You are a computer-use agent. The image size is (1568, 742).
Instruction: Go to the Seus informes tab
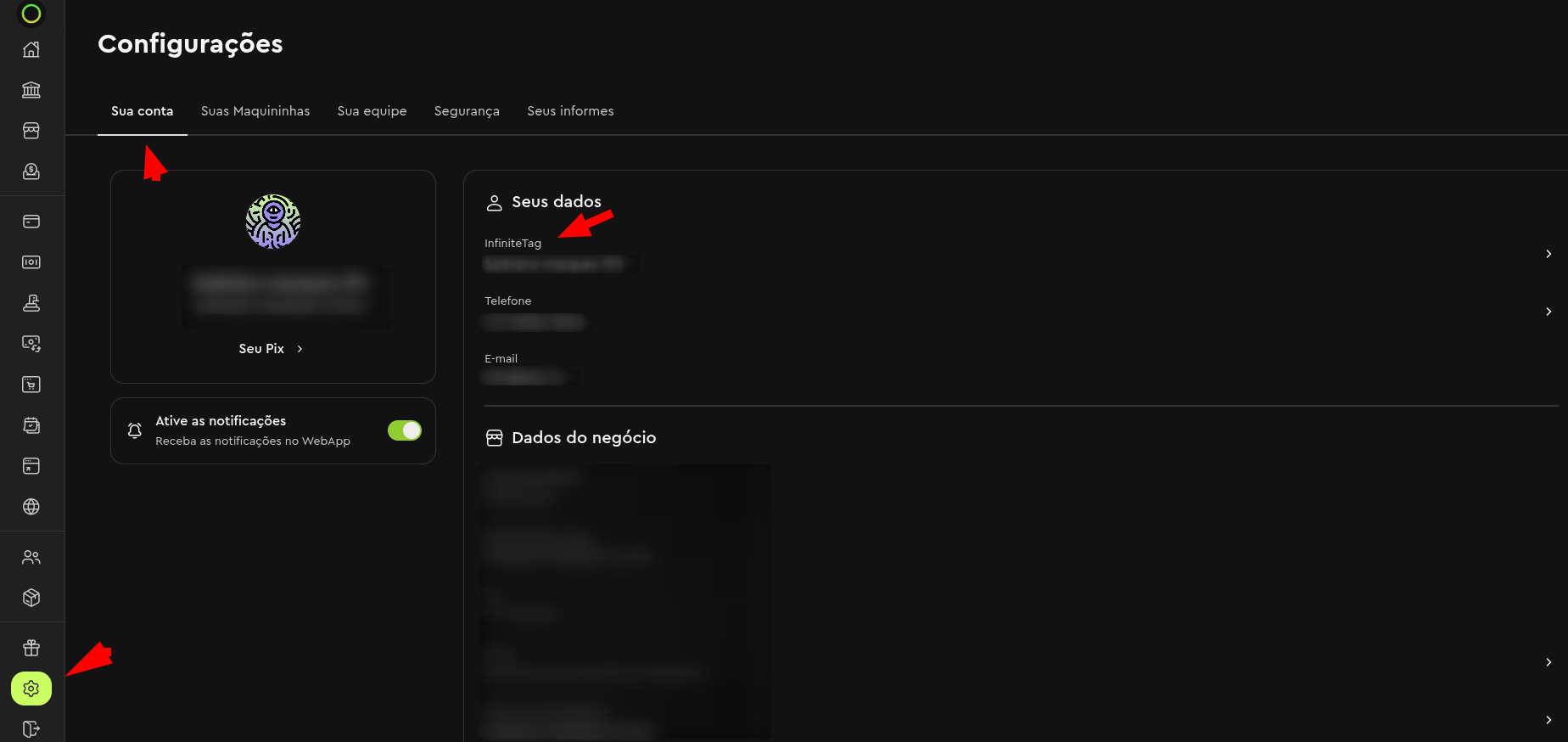click(570, 111)
